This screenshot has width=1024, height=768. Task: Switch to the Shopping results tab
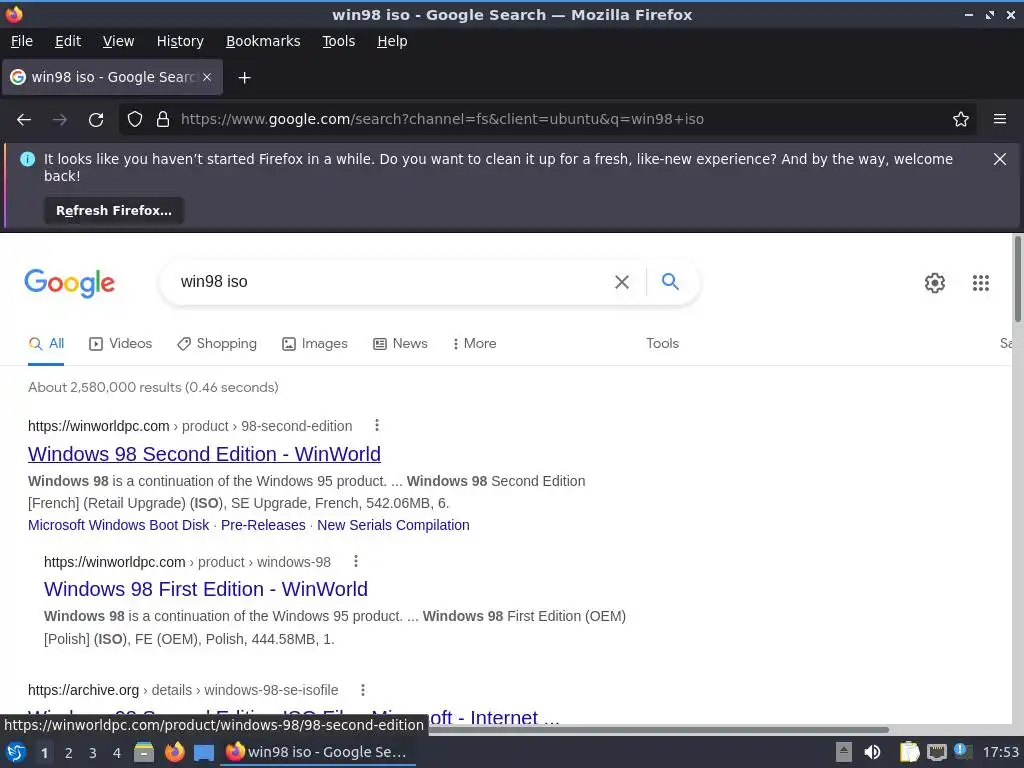click(x=217, y=344)
